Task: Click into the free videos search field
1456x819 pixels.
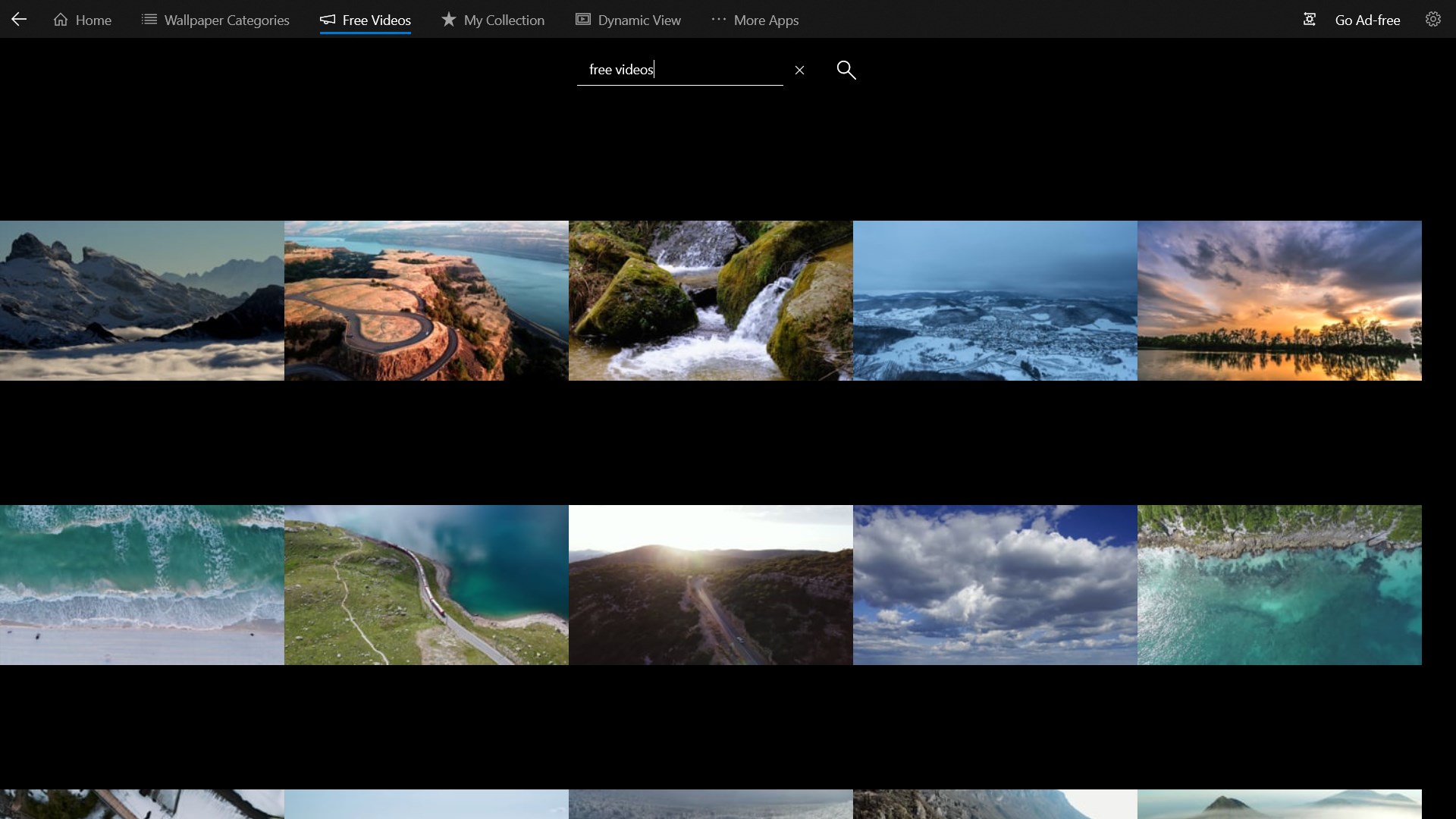Action: pos(679,70)
